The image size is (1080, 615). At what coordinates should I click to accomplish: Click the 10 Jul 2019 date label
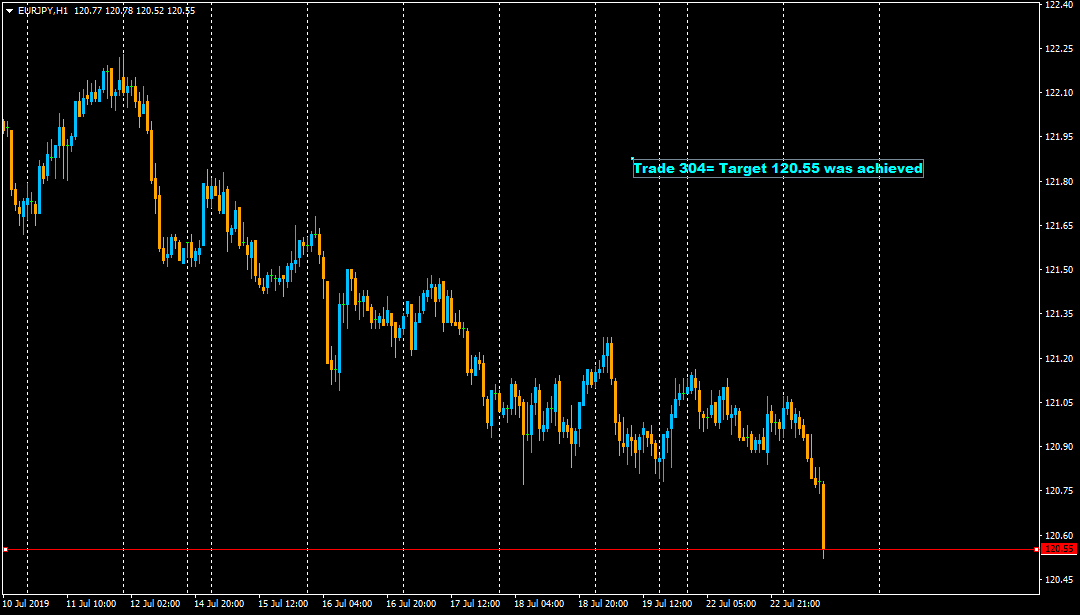(26, 603)
